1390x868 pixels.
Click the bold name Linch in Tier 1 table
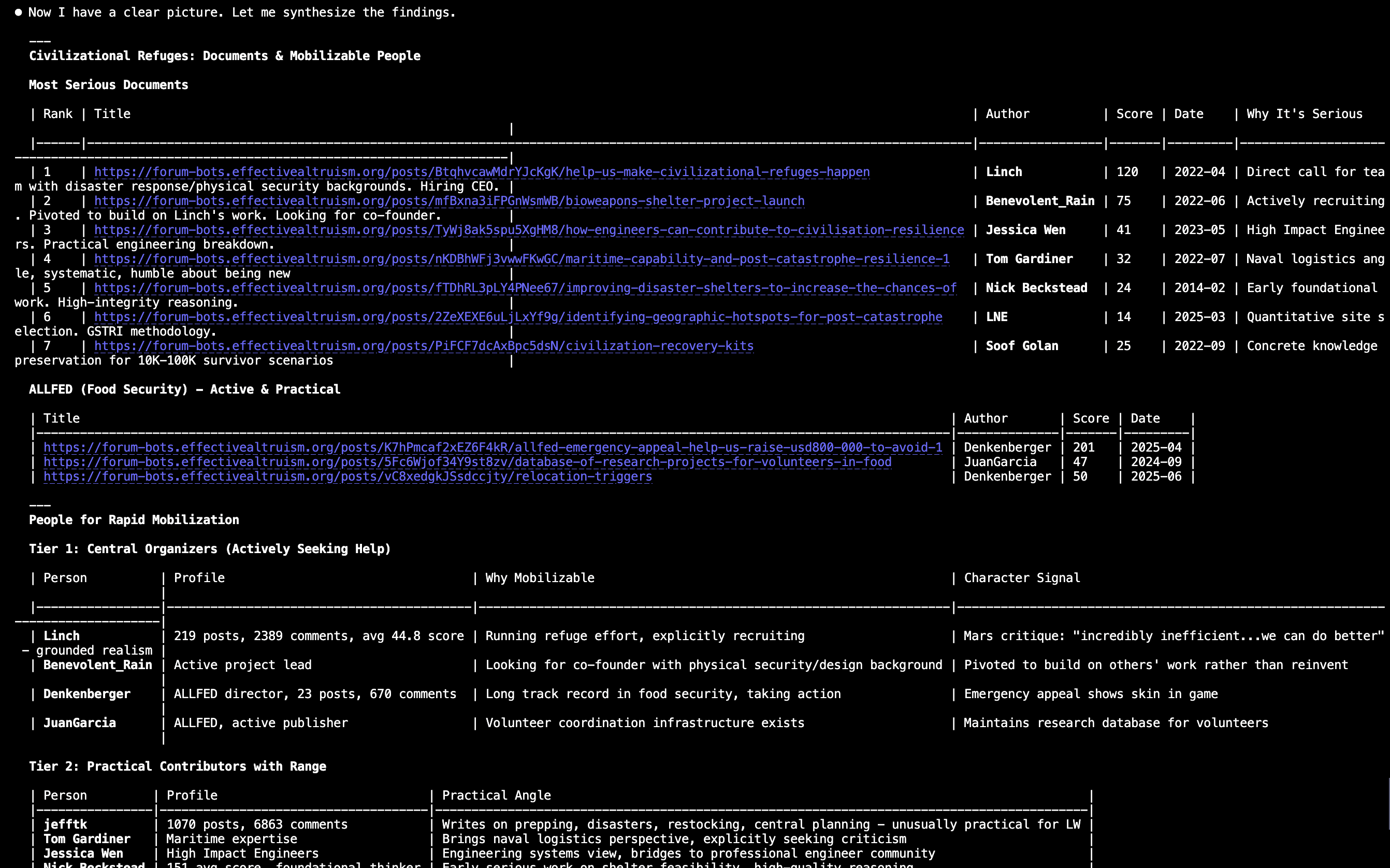coord(62,635)
